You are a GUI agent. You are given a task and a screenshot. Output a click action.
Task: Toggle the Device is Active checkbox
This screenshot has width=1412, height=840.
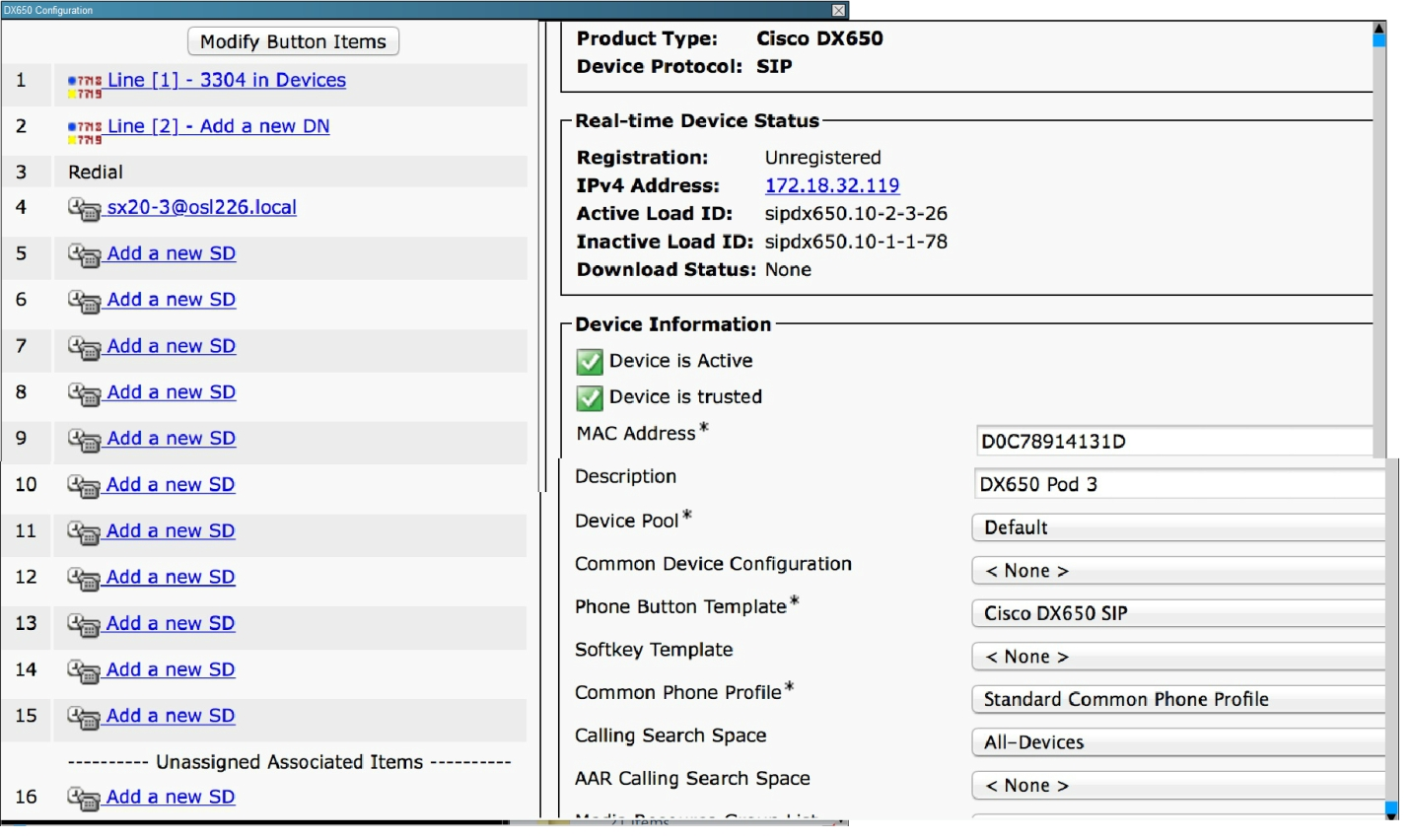coord(590,362)
